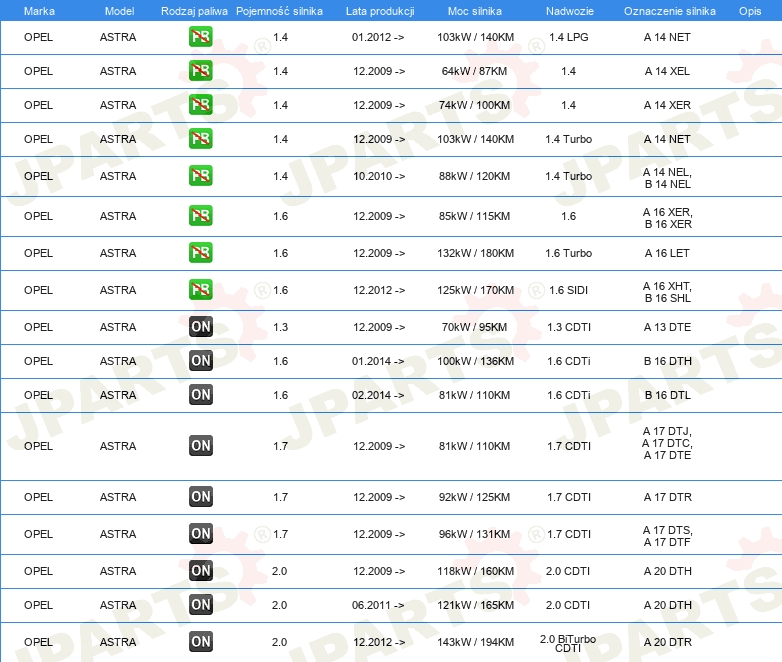This screenshot has width=782, height=662.
Task: Select the 118kW / 160KM power cell
Action: tap(475, 571)
